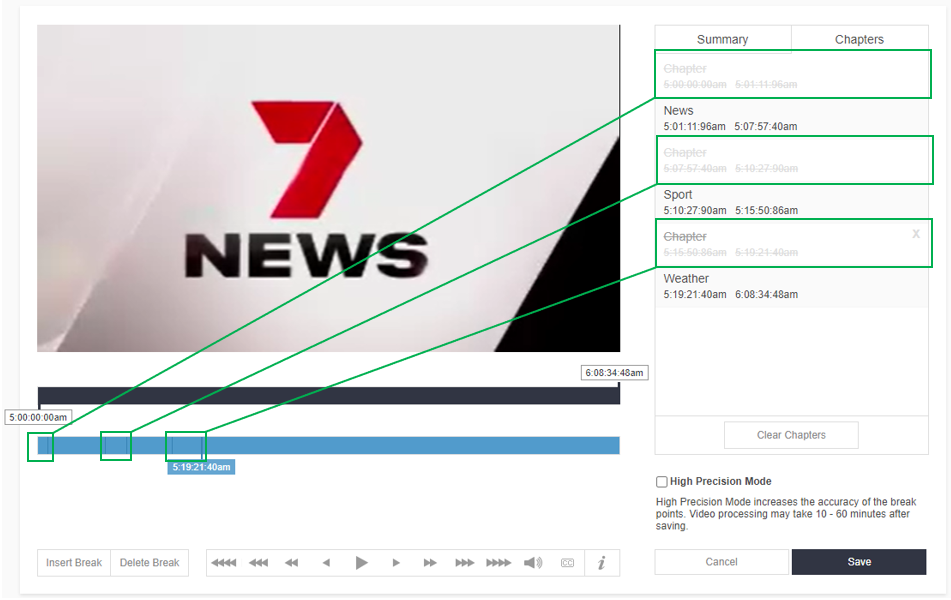The width and height of the screenshot is (951, 600).
Task: Play the video
Action: 361,563
